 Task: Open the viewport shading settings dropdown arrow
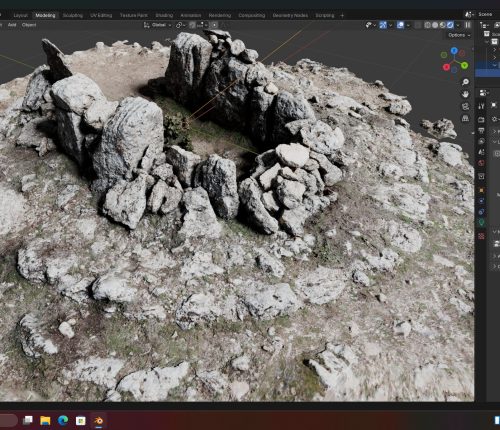(458, 25)
